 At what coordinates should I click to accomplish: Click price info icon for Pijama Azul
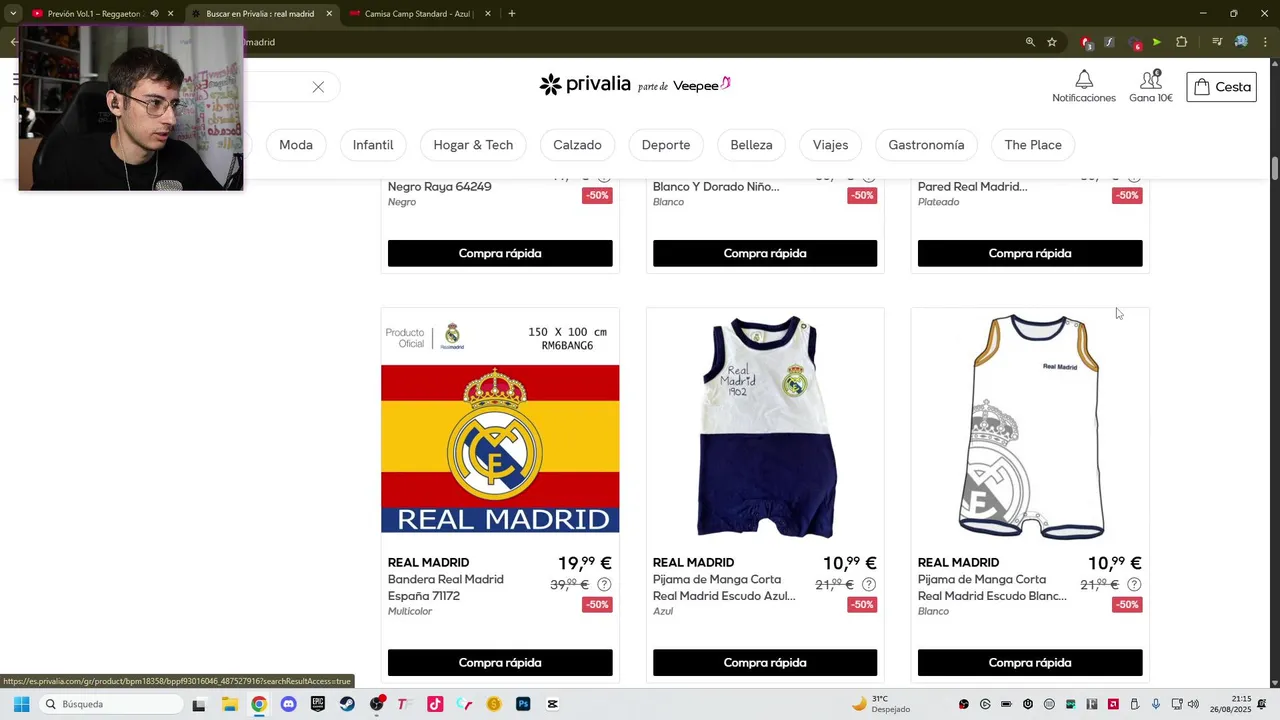(869, 584)
